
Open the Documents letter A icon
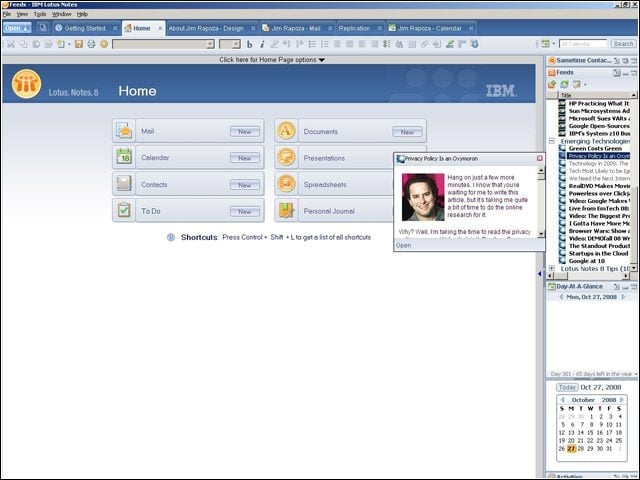click(286, 131)
